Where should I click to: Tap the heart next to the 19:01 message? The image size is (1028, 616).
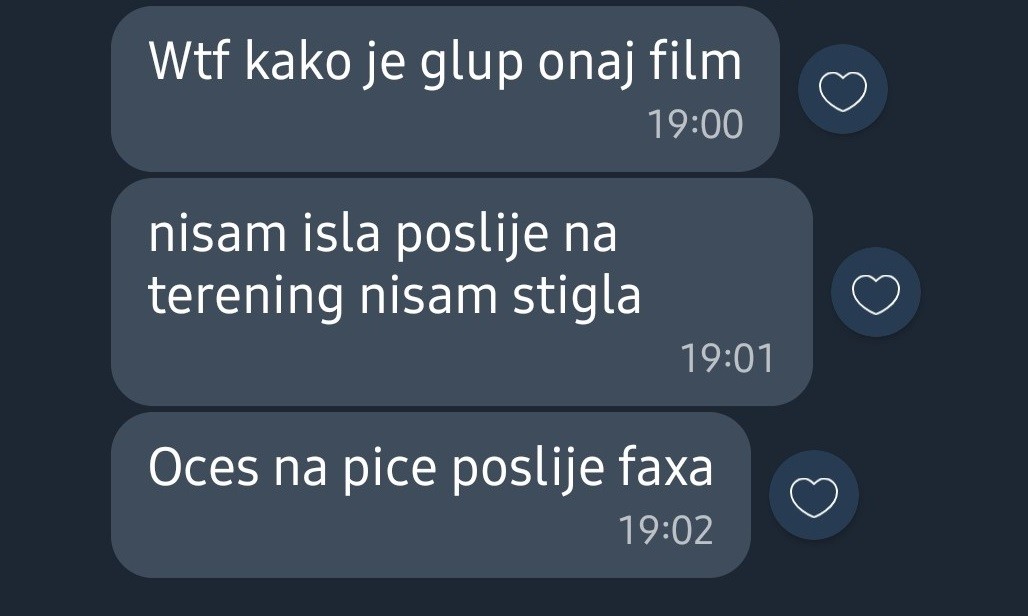pyautogui.click(x=875, y=292)
